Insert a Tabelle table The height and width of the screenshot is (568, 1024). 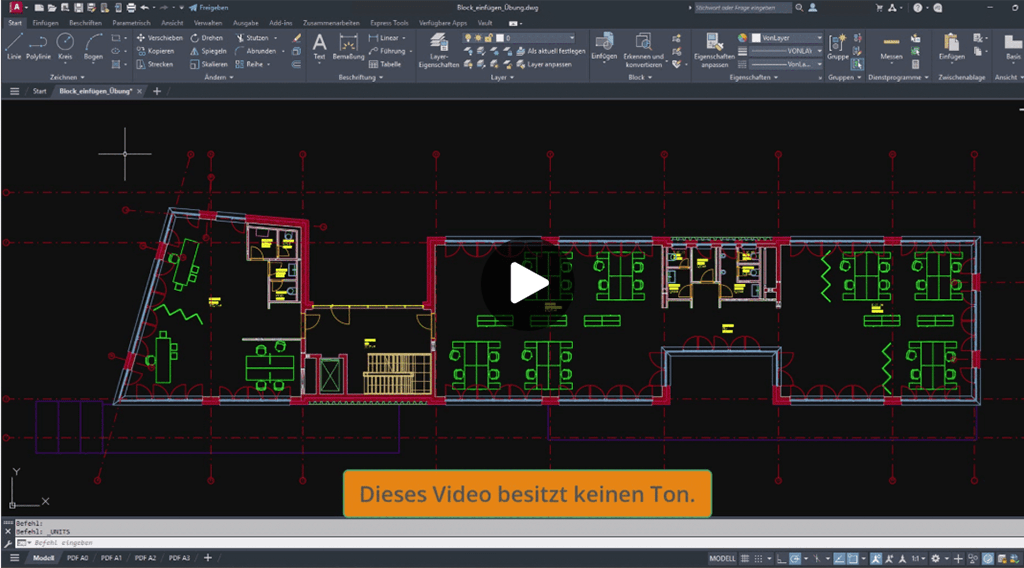(385, 64)
